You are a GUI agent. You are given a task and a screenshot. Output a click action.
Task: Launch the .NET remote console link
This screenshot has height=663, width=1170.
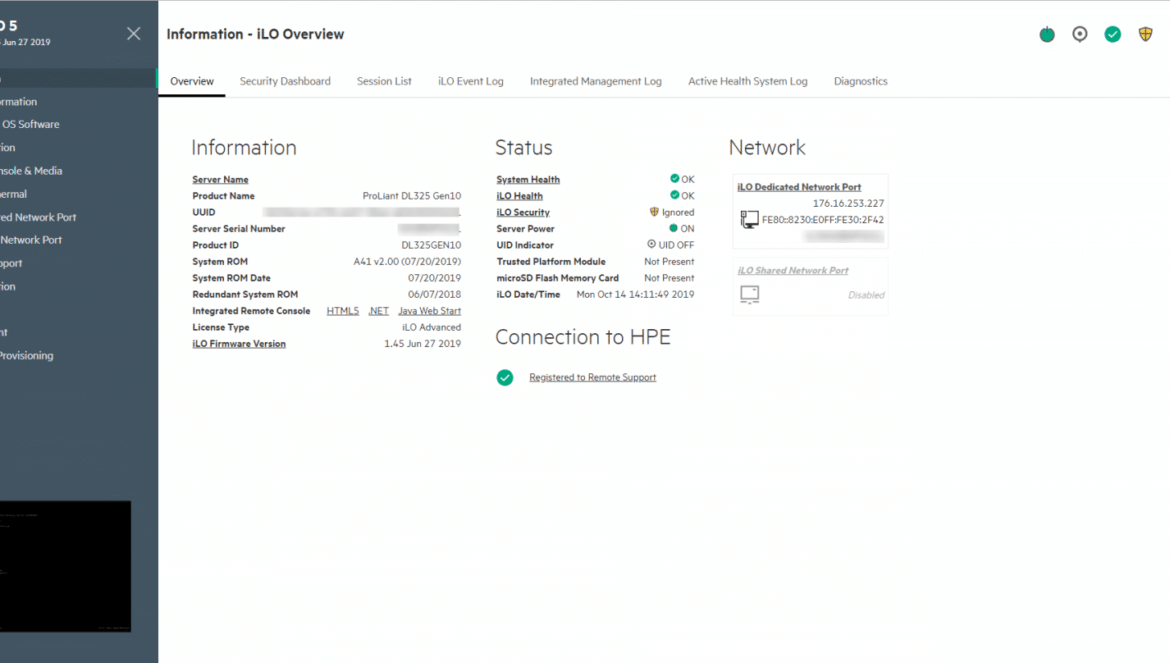tap(378, 311)
